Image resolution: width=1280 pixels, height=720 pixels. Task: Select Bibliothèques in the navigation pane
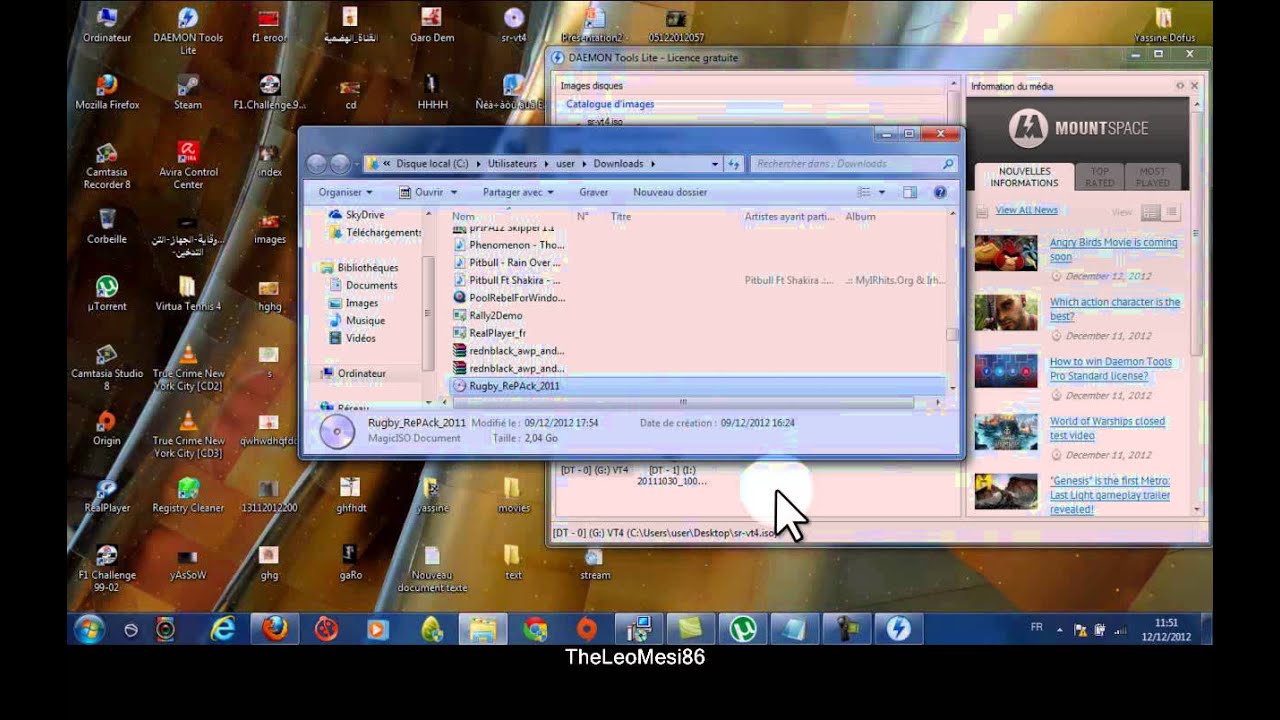(359, 268)
